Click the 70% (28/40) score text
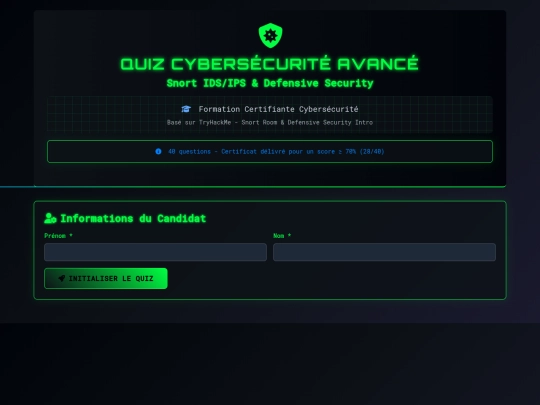Viewport: 540px width, 405px height. (x=365, y=152)
